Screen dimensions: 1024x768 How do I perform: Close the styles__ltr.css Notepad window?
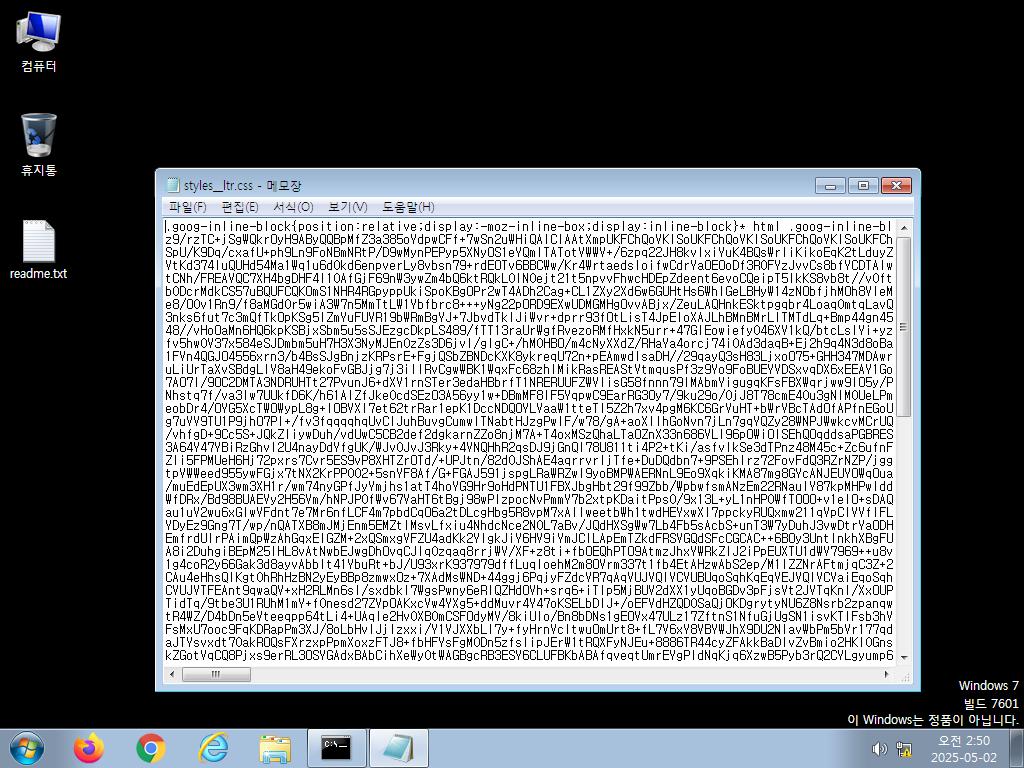(896, 186)
